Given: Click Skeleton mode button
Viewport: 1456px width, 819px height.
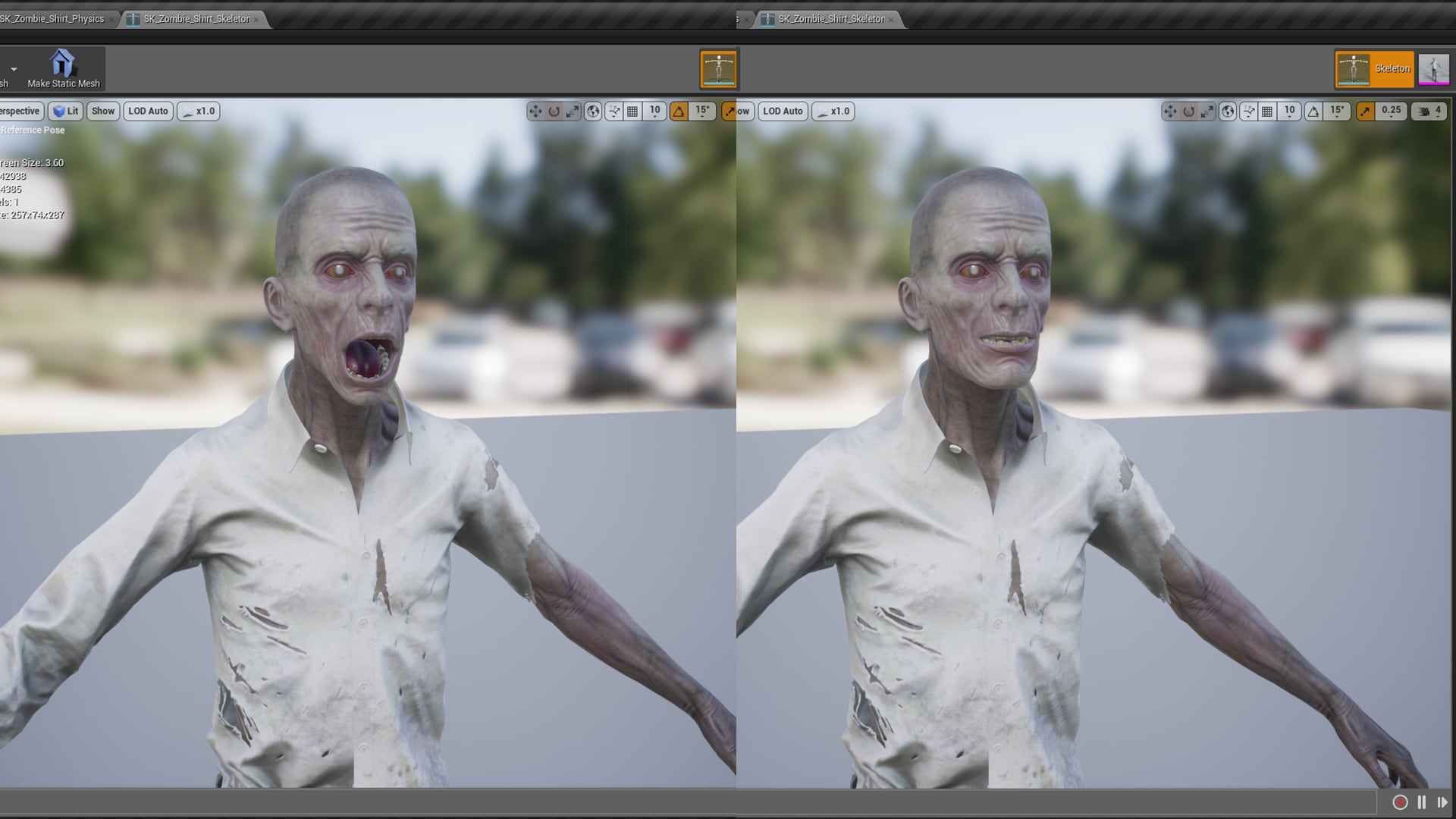Looking at the screenshot, I should coord(1374,69).
